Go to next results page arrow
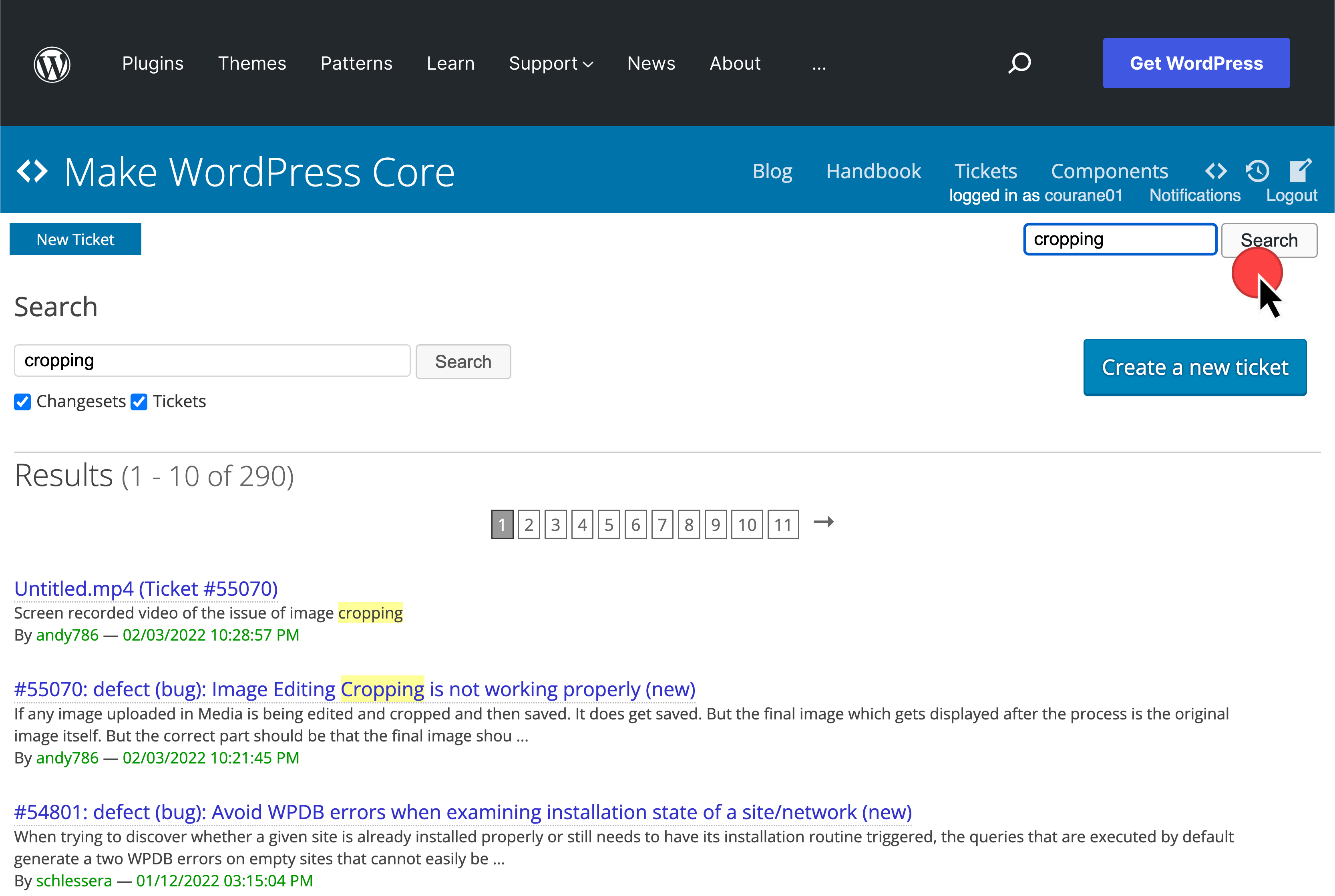1335x896 pixels. coord(824,522)
